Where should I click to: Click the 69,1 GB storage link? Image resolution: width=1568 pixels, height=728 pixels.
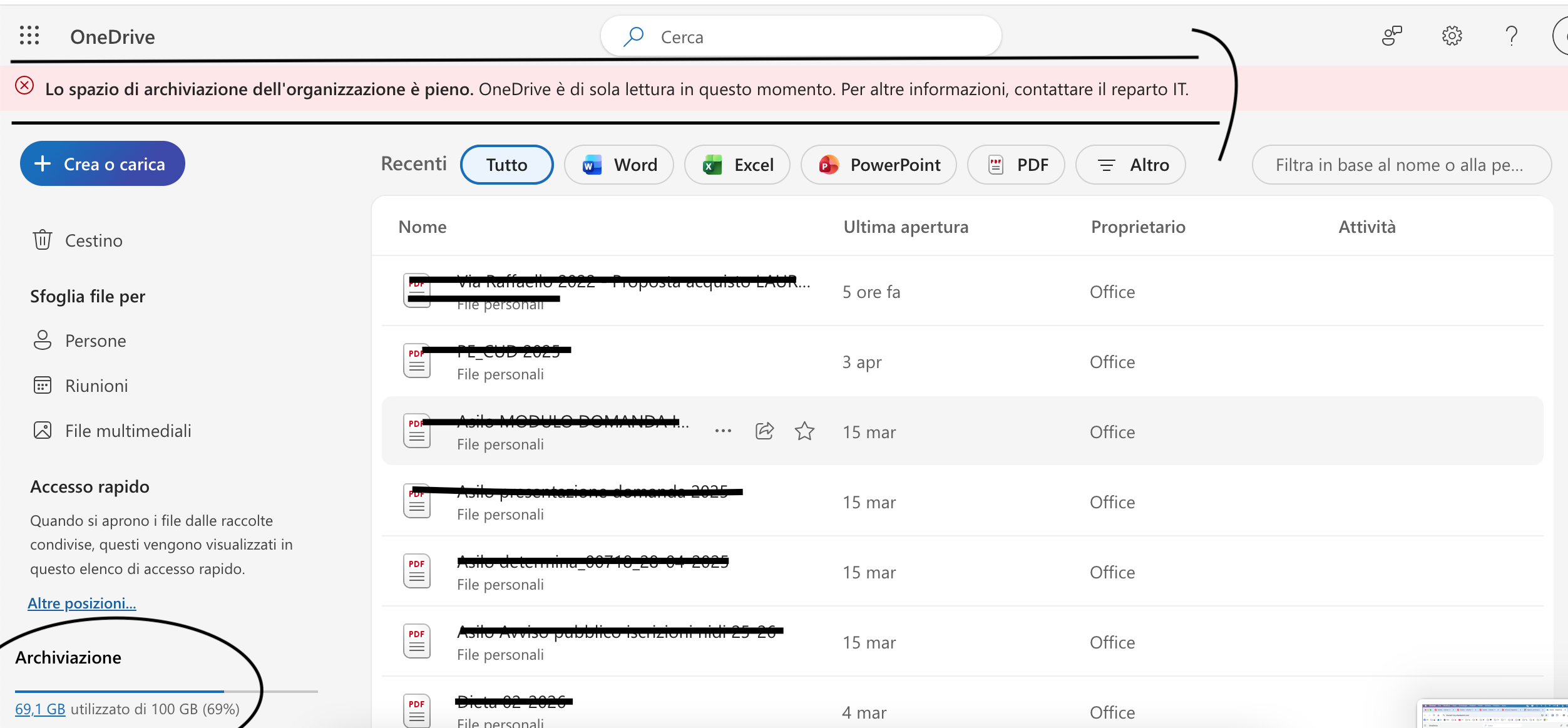[x=40, y=709]
